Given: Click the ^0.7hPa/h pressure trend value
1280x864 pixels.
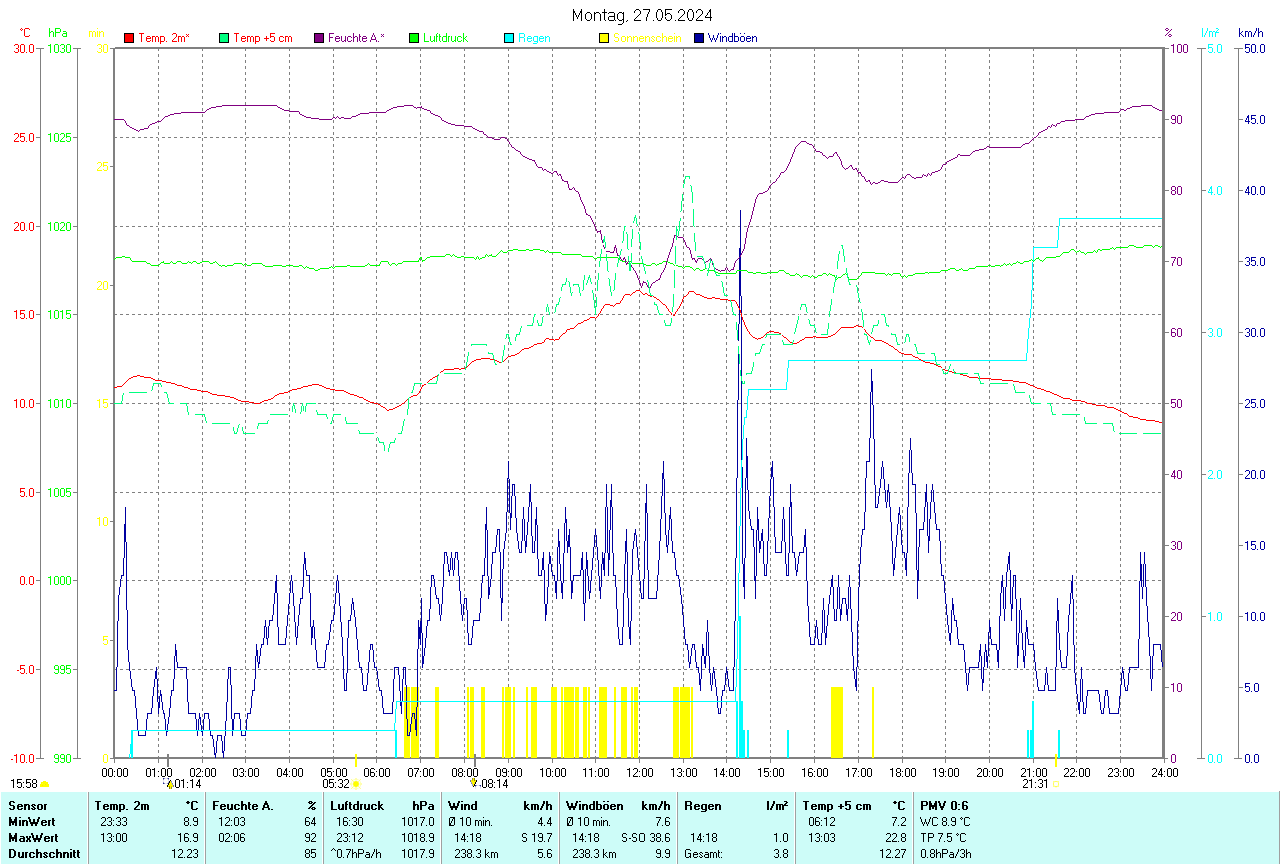Looking at the screenshot, I should pyautogui.click(x=358, y=854).
